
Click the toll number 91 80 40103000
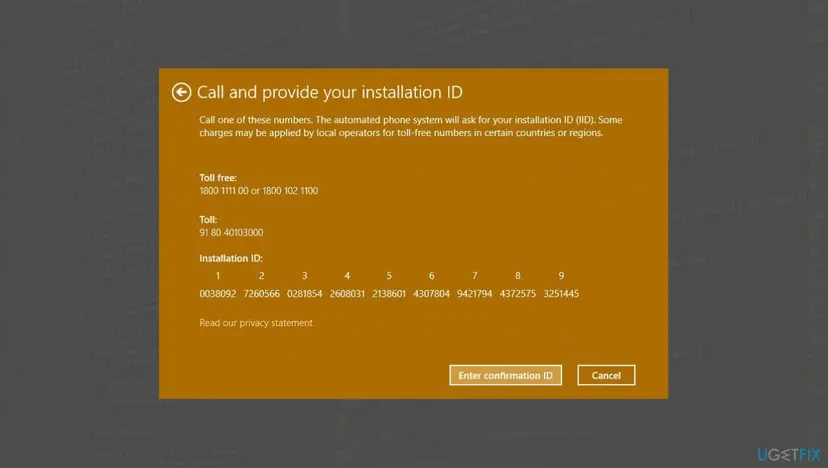pyautogui.click(x=231, y=232)
